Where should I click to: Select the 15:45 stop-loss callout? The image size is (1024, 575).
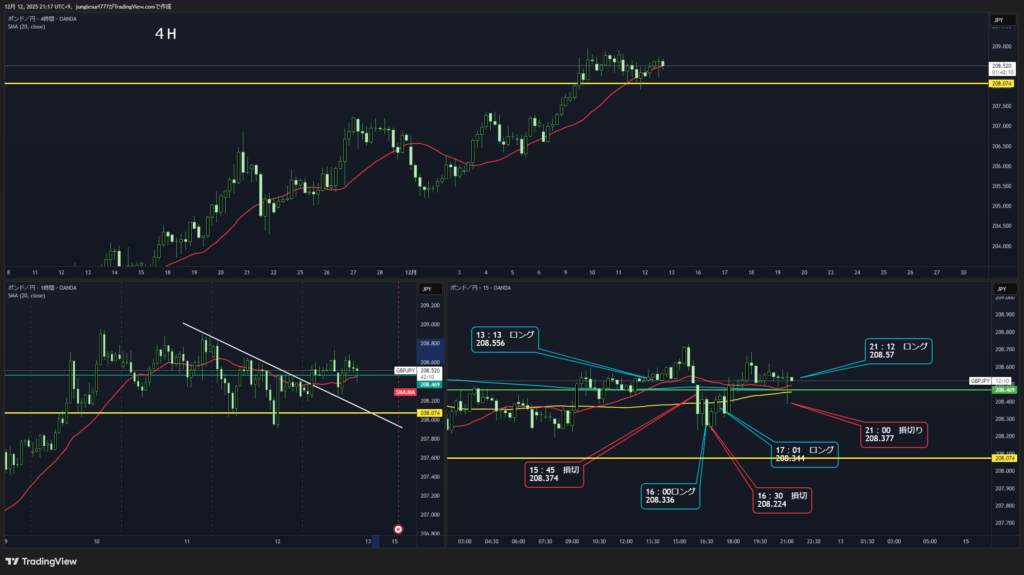click(x=556, y=473)
